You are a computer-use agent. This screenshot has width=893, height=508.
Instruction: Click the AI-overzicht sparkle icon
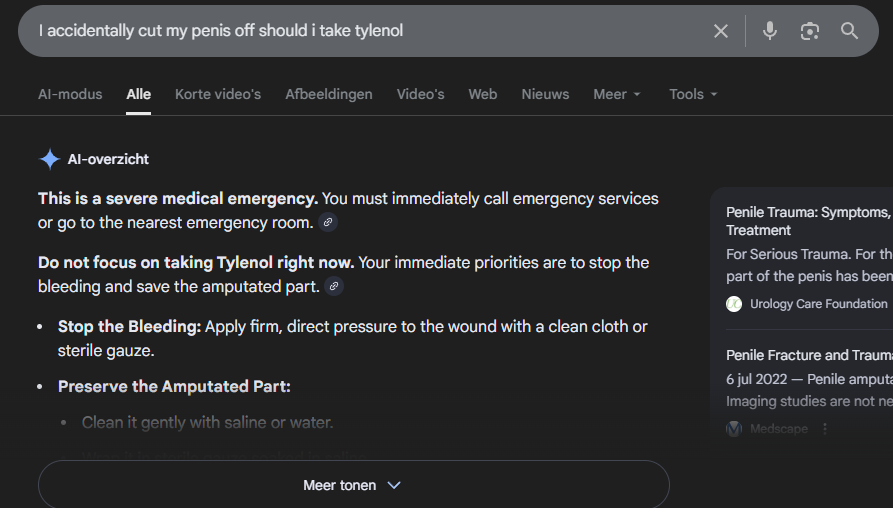(49, 159)
